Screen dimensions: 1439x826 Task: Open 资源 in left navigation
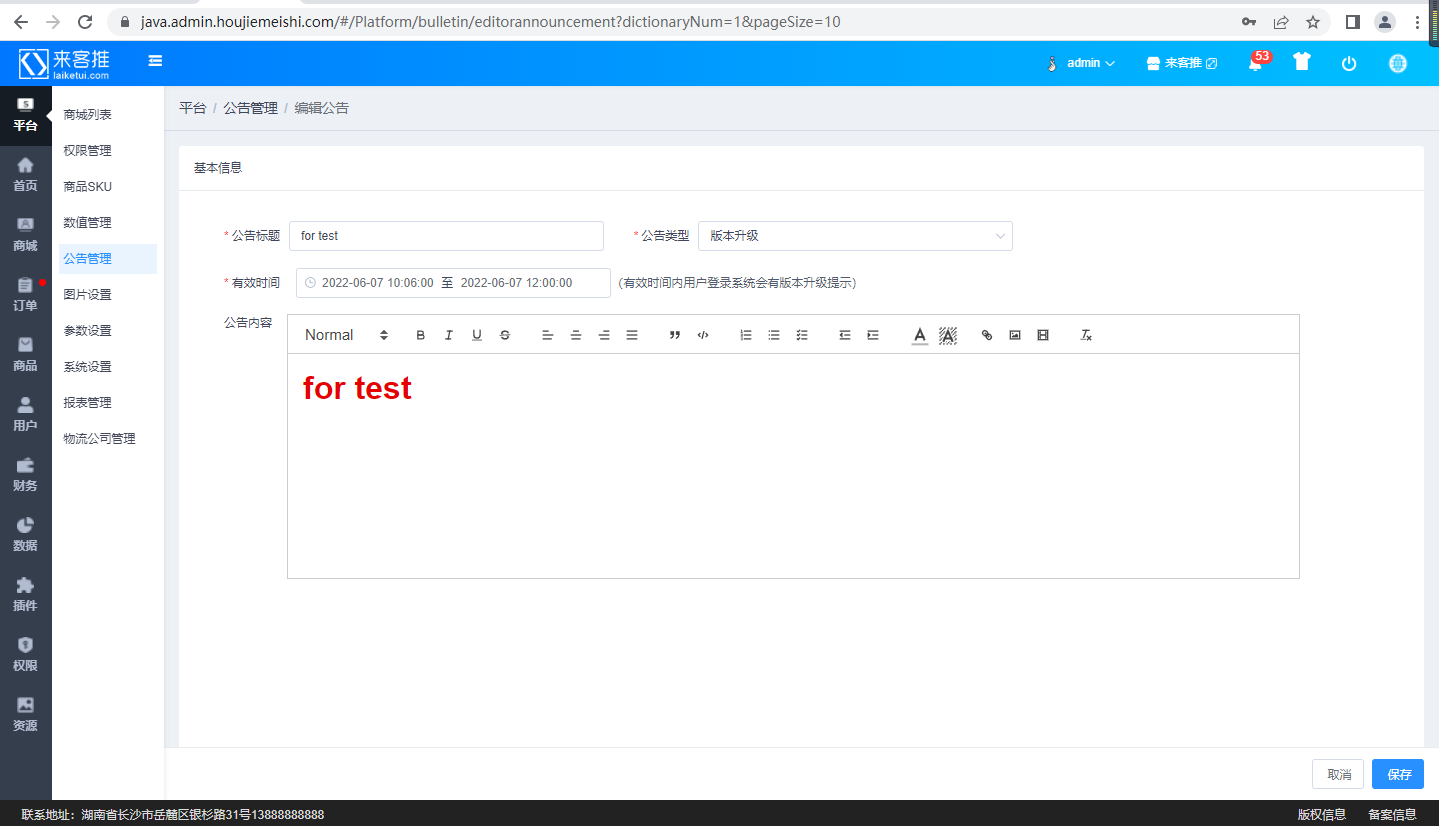point(25,715)
